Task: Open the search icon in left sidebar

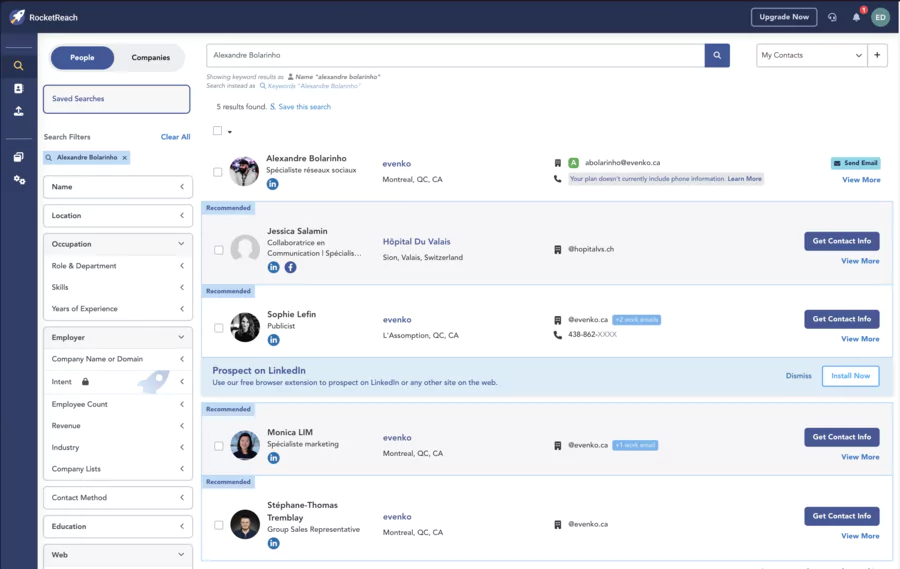Action: (18, 65)
